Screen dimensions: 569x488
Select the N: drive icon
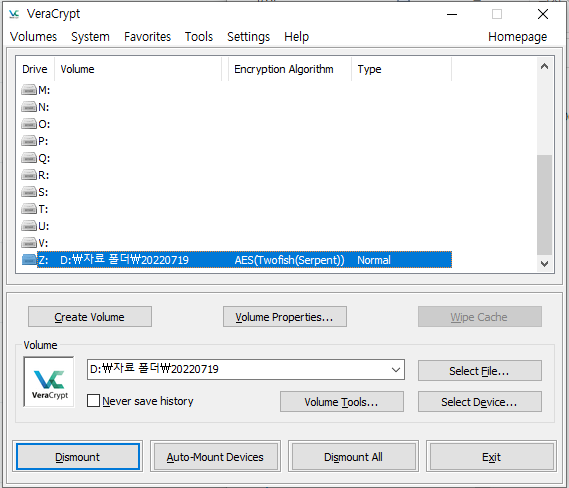29,107
